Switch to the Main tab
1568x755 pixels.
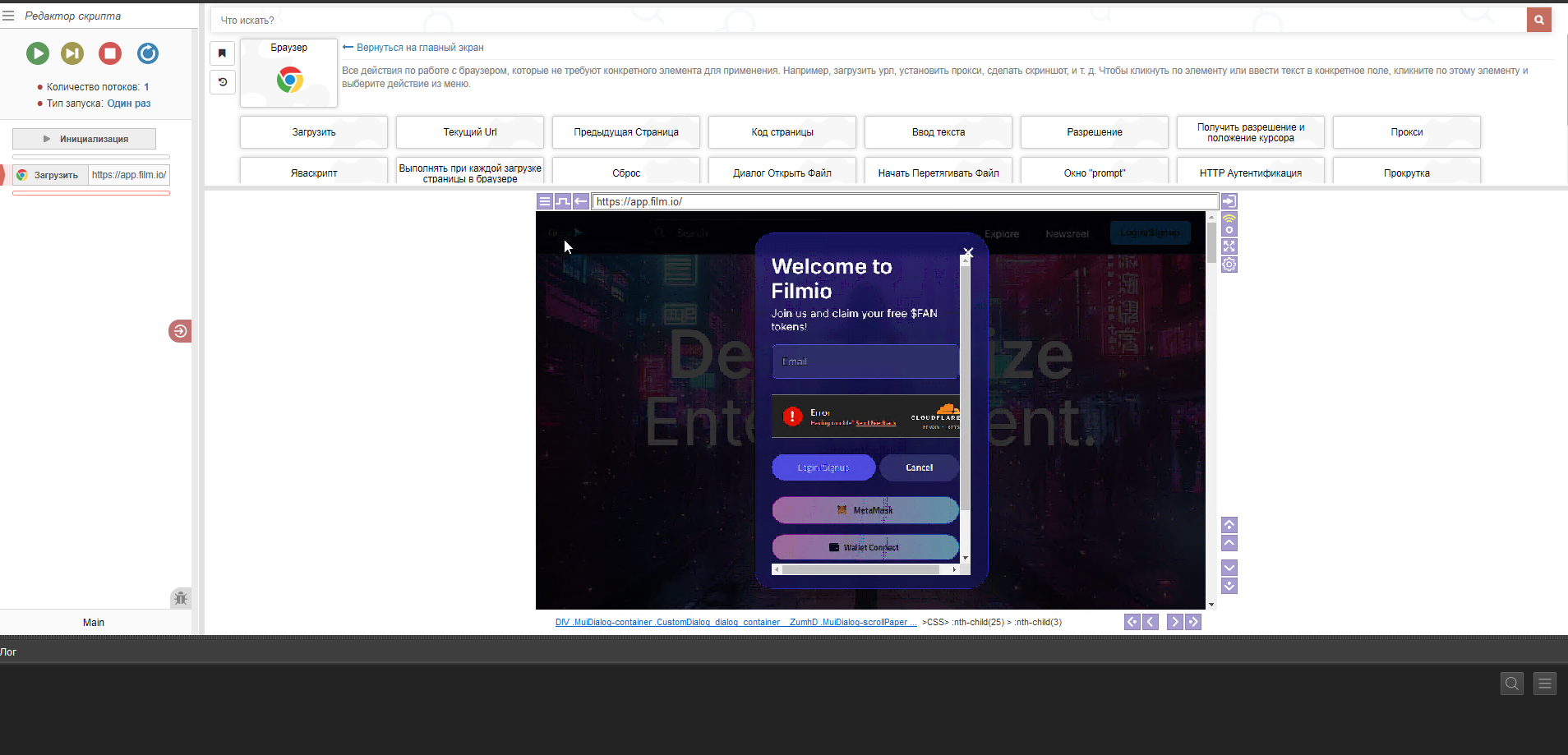(94, 623)
